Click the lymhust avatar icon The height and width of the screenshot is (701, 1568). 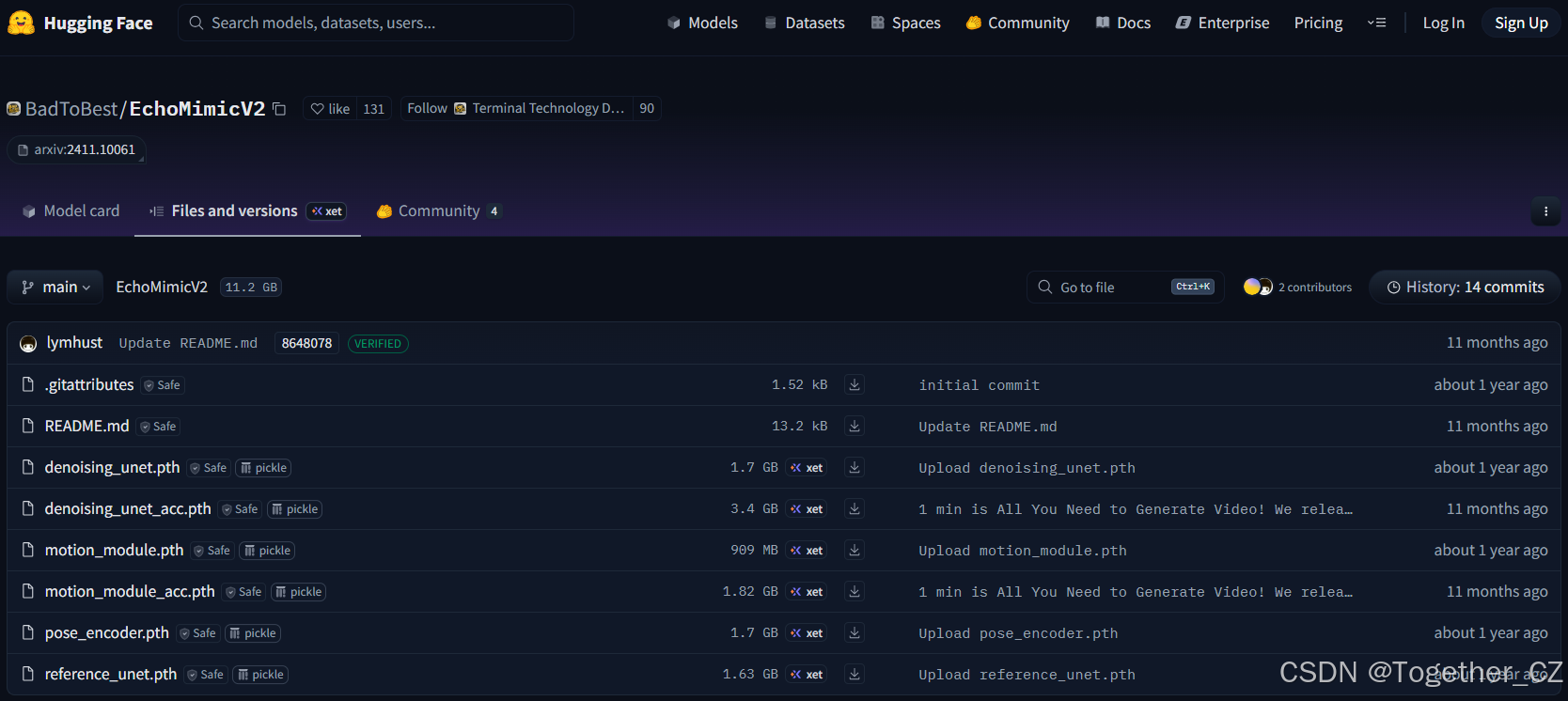tap(28, 344)
